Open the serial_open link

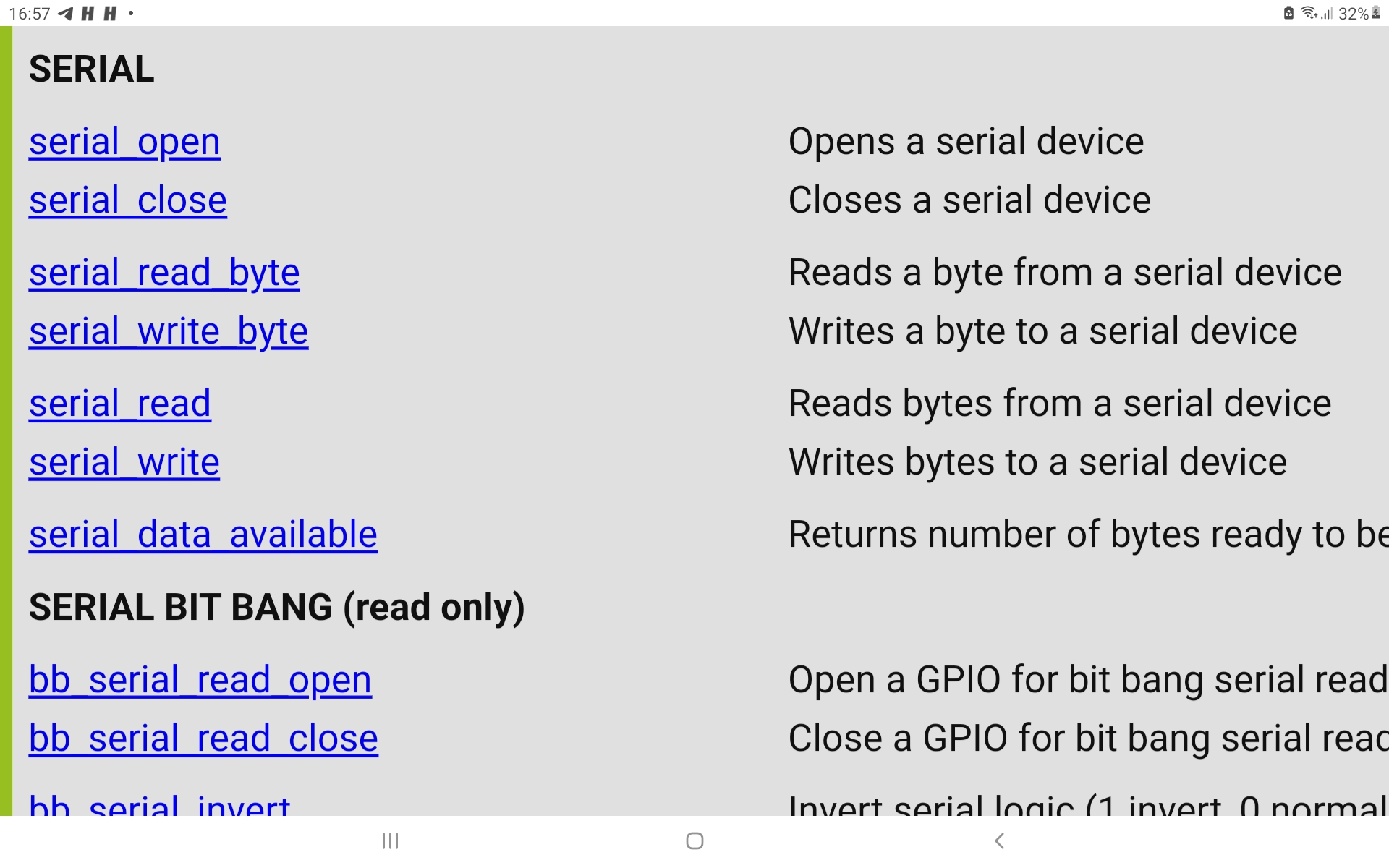(124, 142)
